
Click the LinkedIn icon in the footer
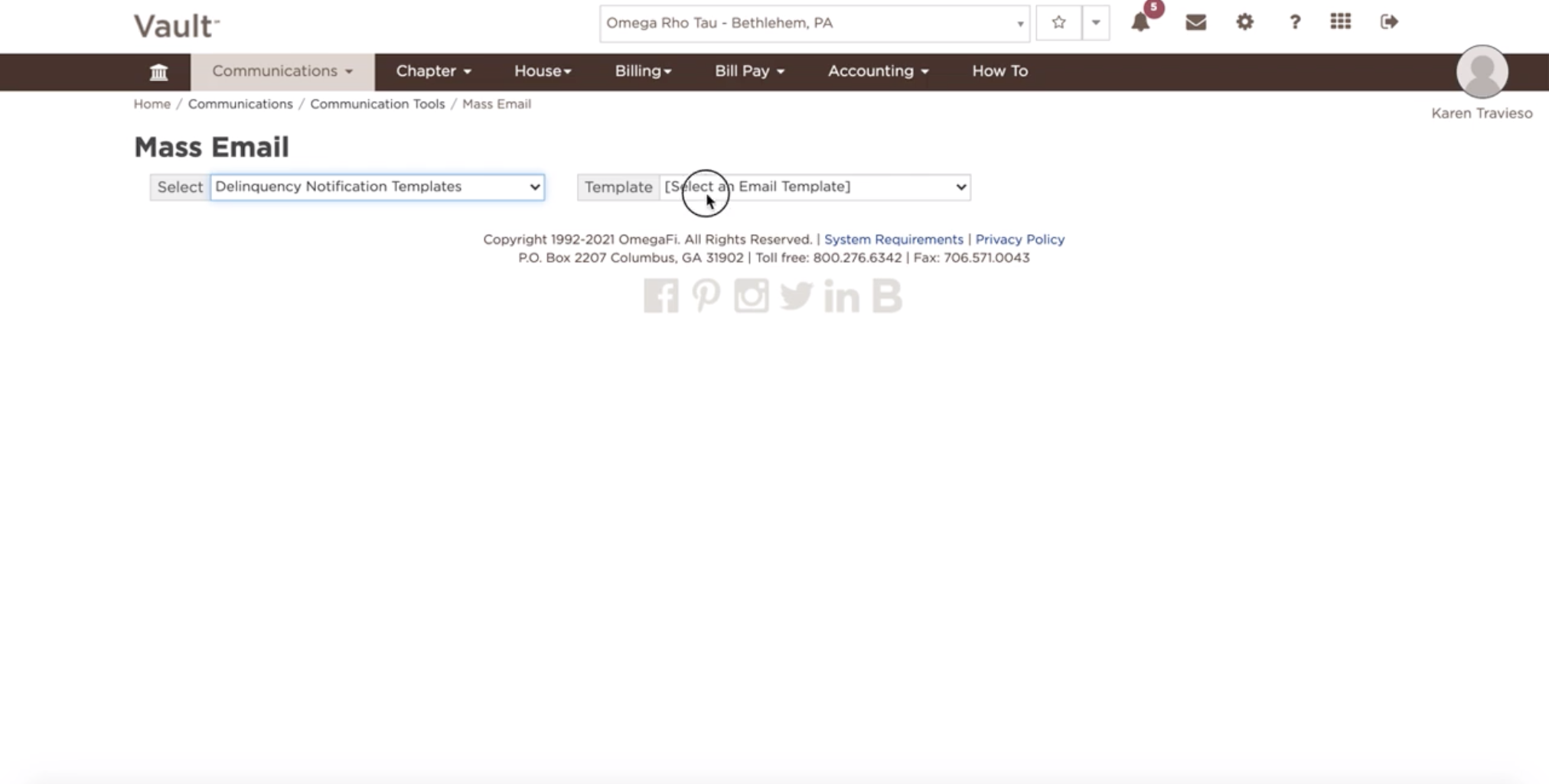pos(843,297)
